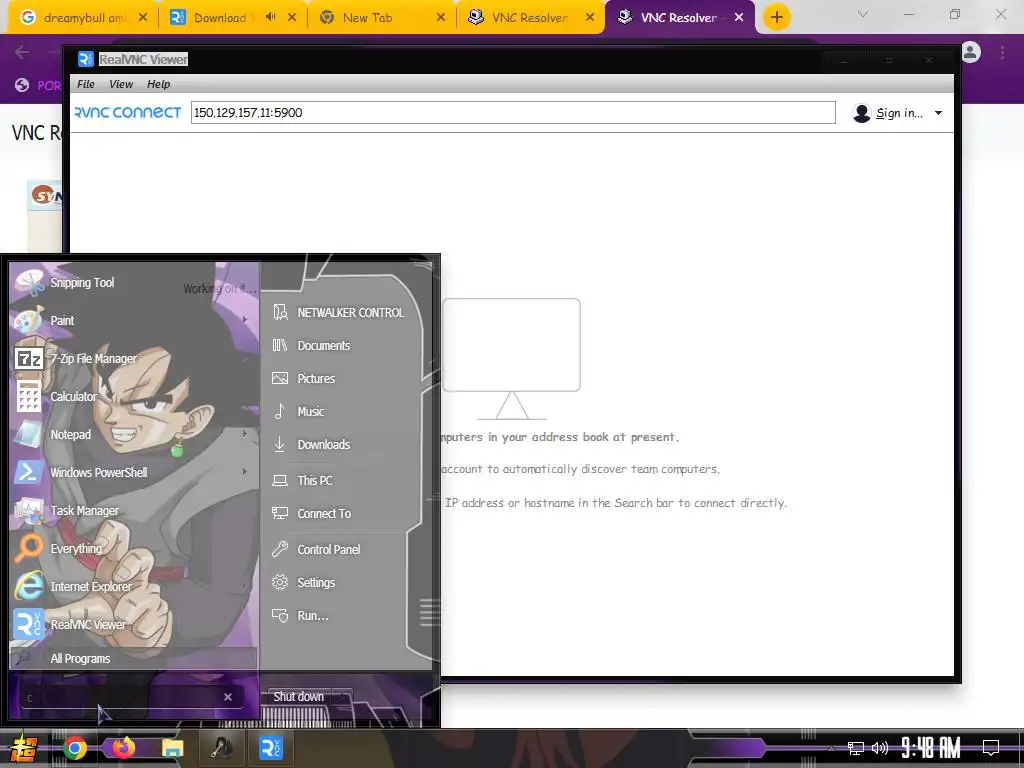1024x768 pixels.
Task: Click the Chrome icon on the taskbar
Action: pyautogui.click(x=74, y=748)
